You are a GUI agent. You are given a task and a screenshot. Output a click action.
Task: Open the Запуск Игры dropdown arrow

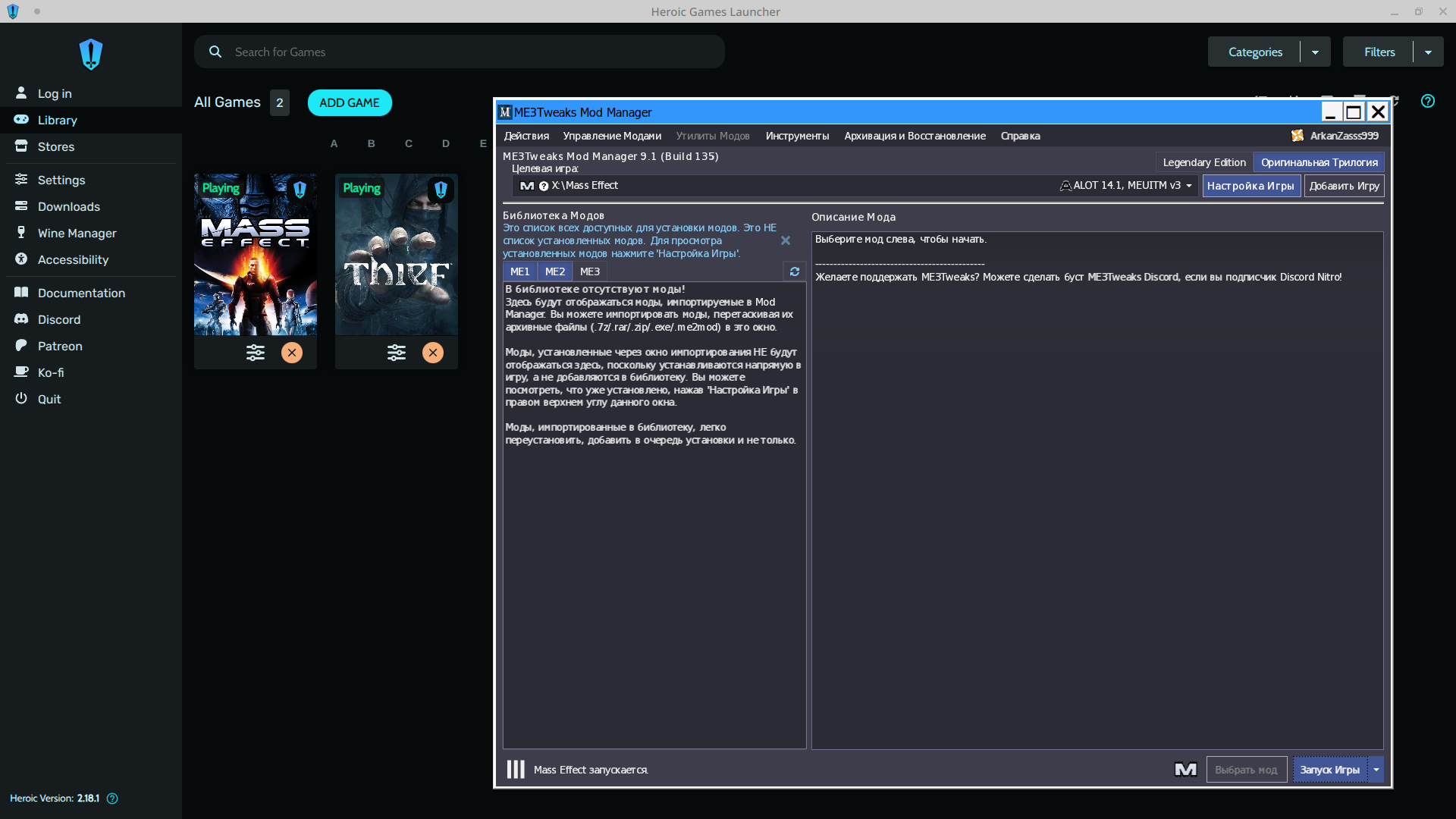click(1376, 770)
